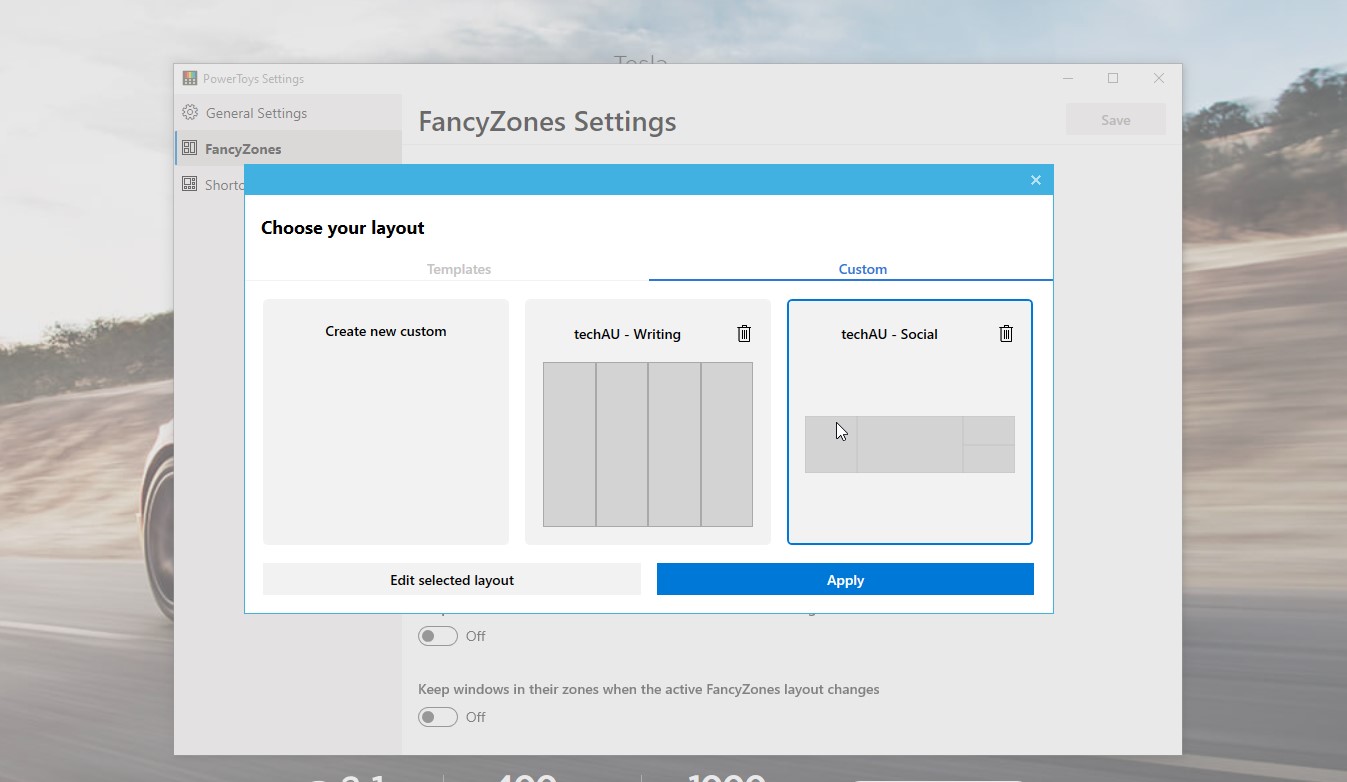Viewport: 1347px width, 782px height.
Task: Click the PowerToys logo in the title bar
Action: point(188,77)
